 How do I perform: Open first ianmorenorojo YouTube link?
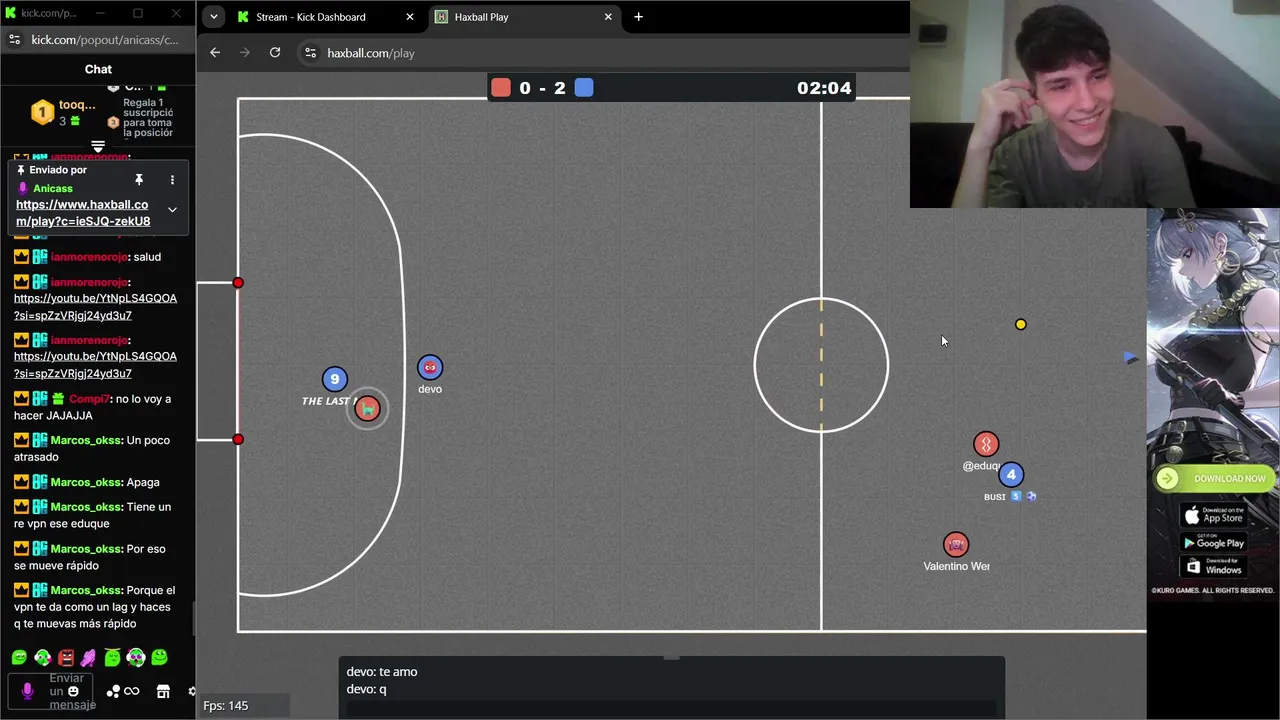(95, 307)
